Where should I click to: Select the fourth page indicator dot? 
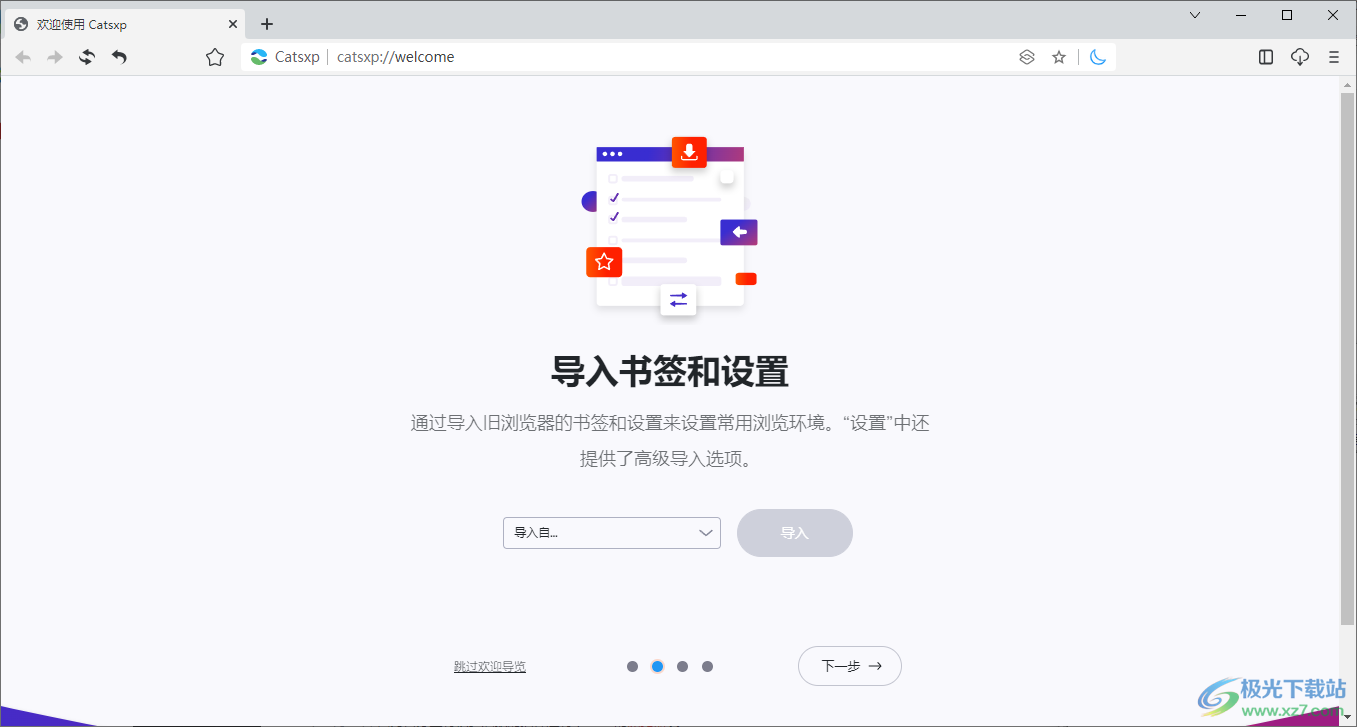click(x=707, y=666)
